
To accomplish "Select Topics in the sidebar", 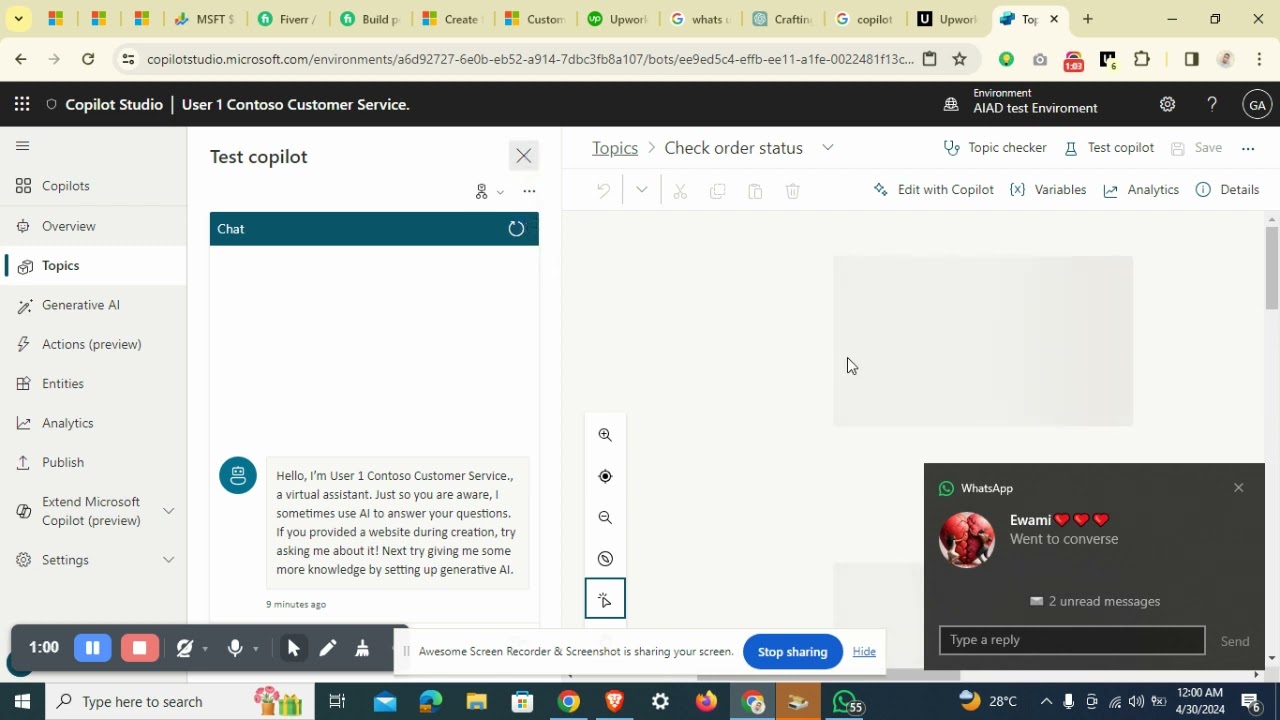I will coord(93,265).
